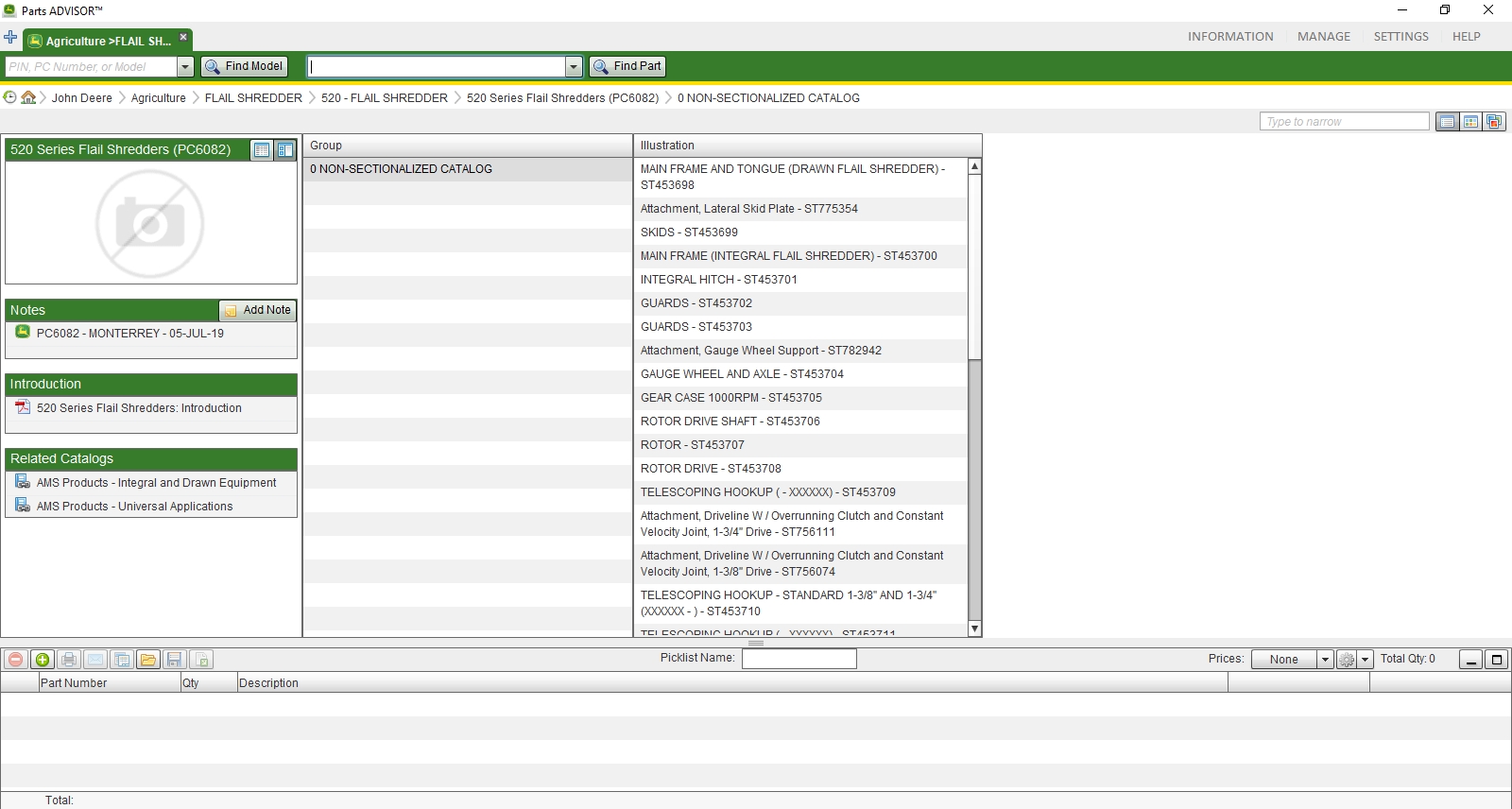This screenshot has width=1512, height=809.
Task: Click the Picklist Name input field
Action: click(799, 659)
